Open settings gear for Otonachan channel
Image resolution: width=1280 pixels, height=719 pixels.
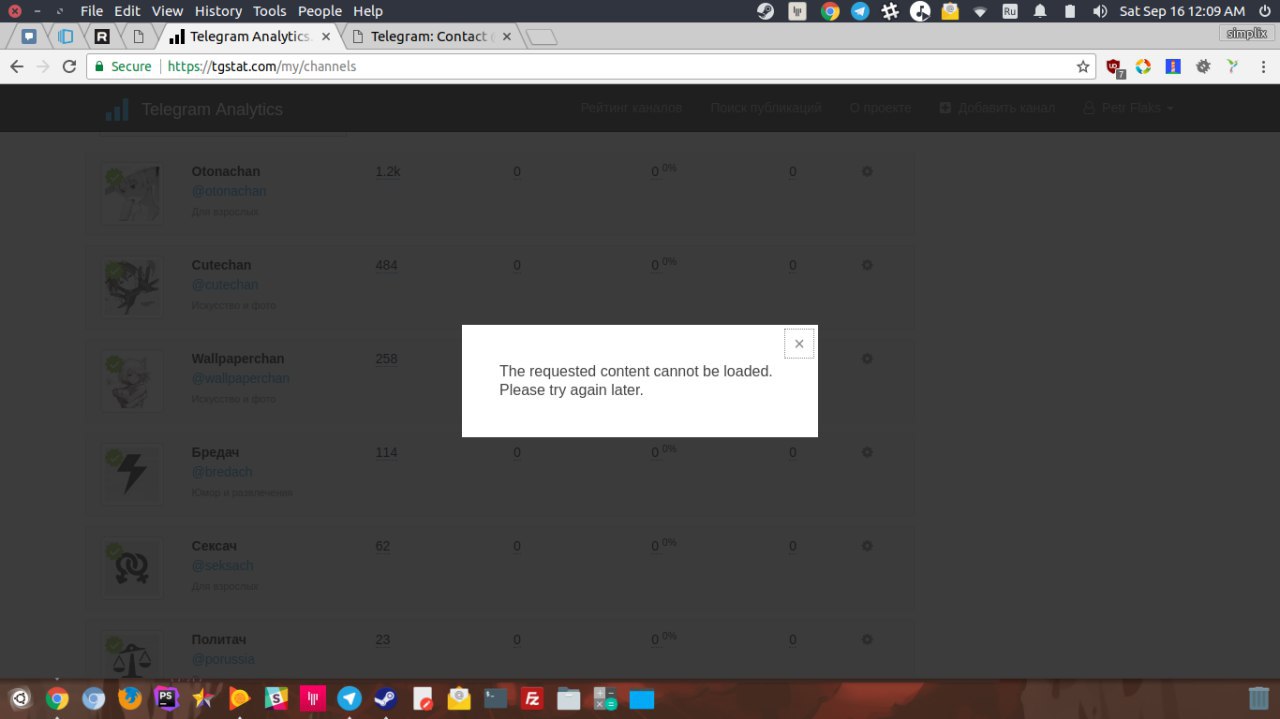click(867, 171)
